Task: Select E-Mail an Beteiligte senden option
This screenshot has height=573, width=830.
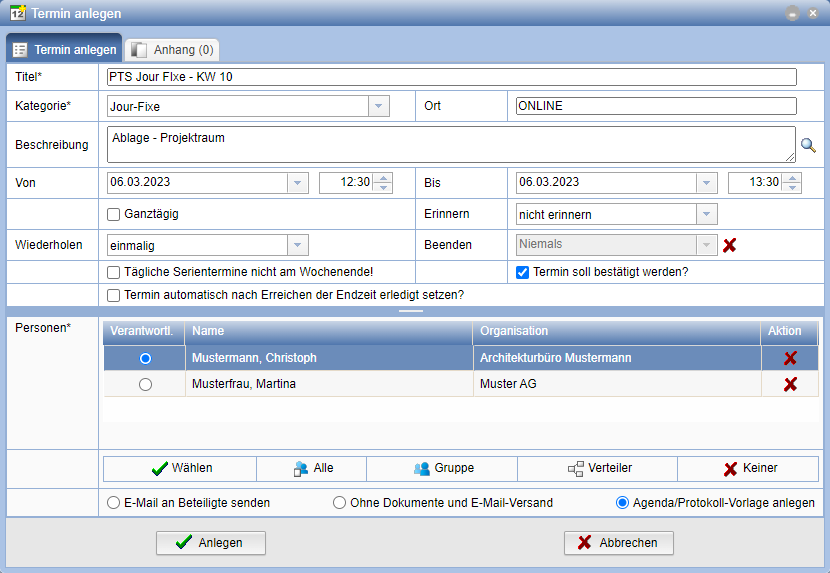Action: [114, 503]
